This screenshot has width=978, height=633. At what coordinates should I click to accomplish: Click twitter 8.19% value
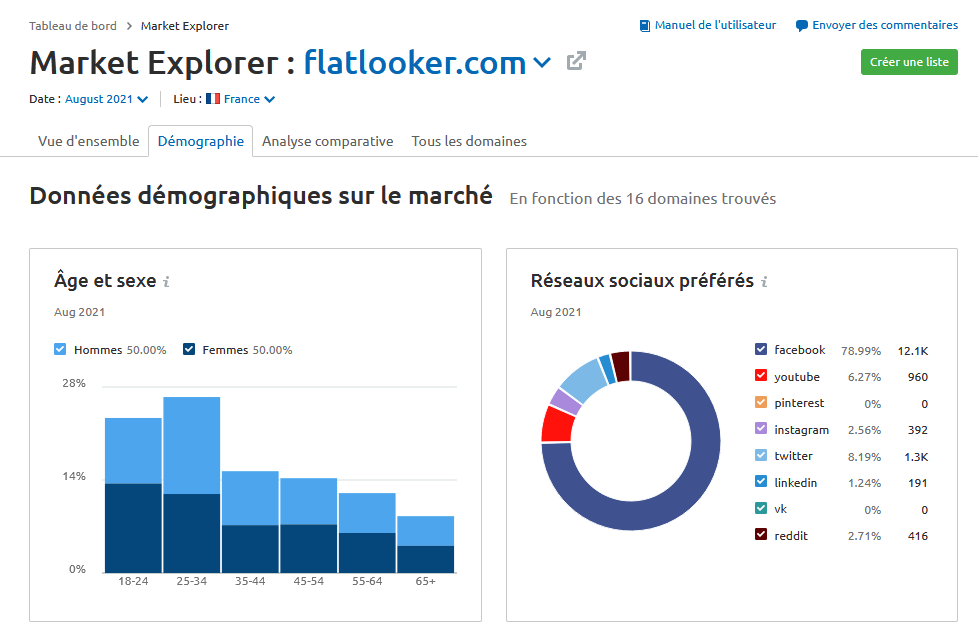coord(864,457)
